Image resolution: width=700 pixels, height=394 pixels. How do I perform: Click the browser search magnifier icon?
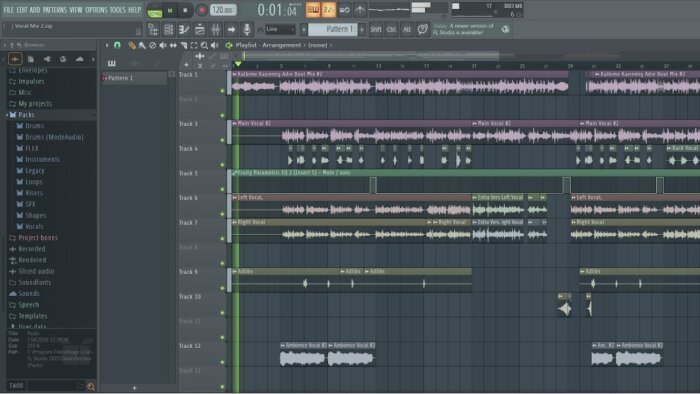(91, 386)
